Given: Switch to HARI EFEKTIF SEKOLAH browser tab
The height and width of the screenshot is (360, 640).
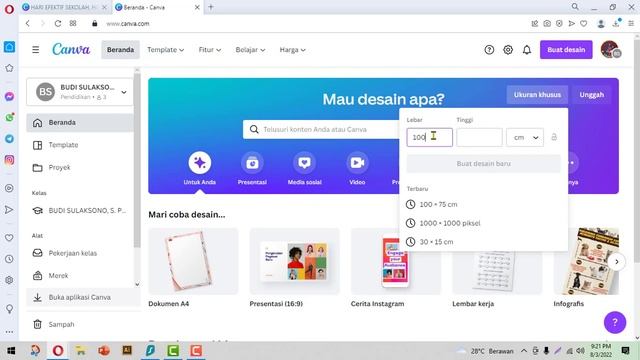Looking at the screenshot, I should [64, 7].
